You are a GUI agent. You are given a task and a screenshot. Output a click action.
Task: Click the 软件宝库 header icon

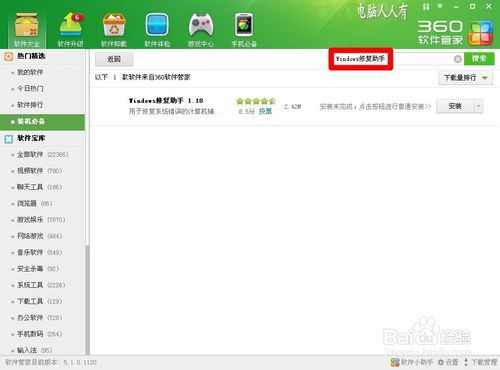pos(8,139)
